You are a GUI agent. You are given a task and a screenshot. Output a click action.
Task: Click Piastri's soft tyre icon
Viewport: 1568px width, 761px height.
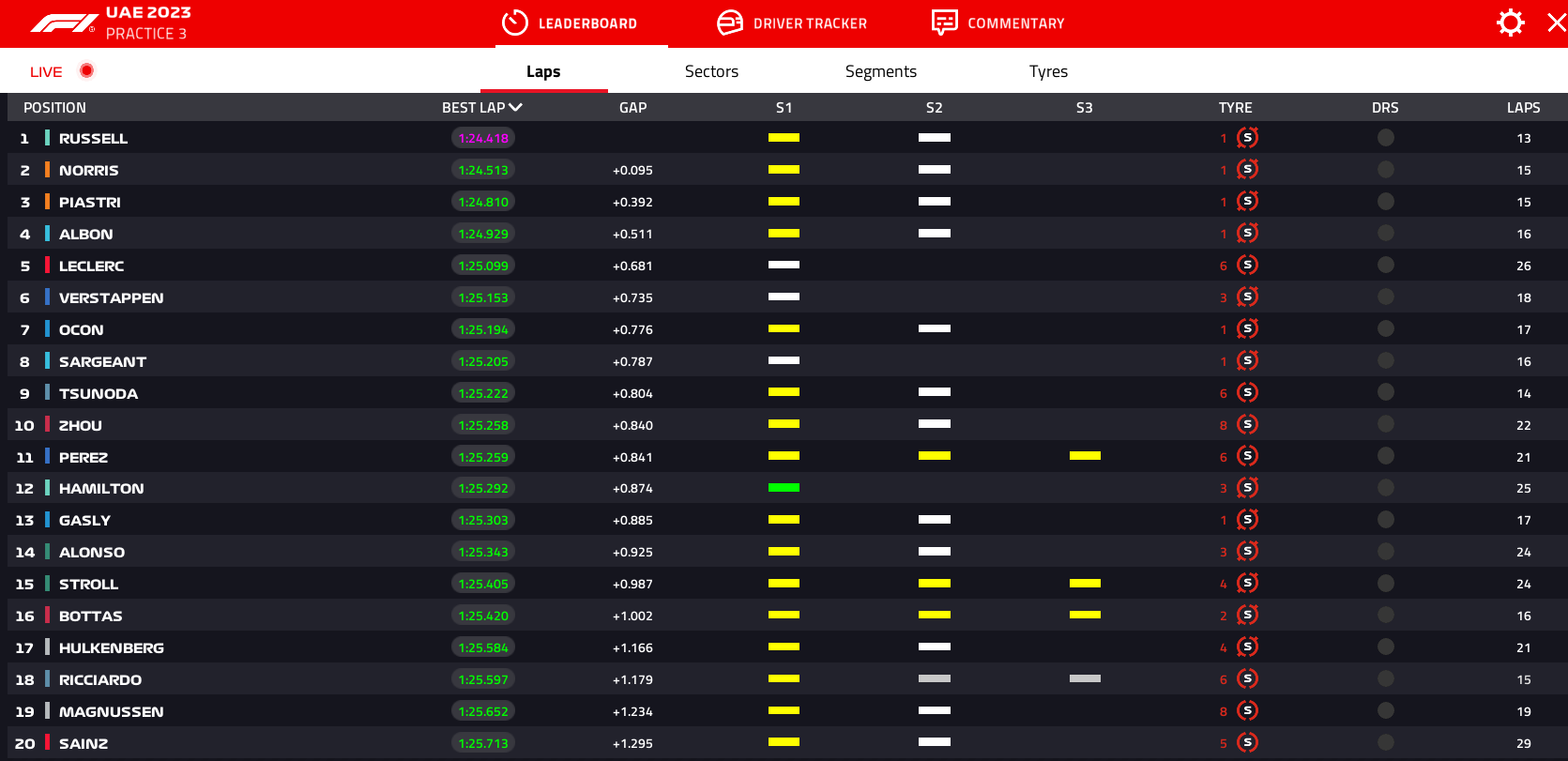coord(1247,202)
